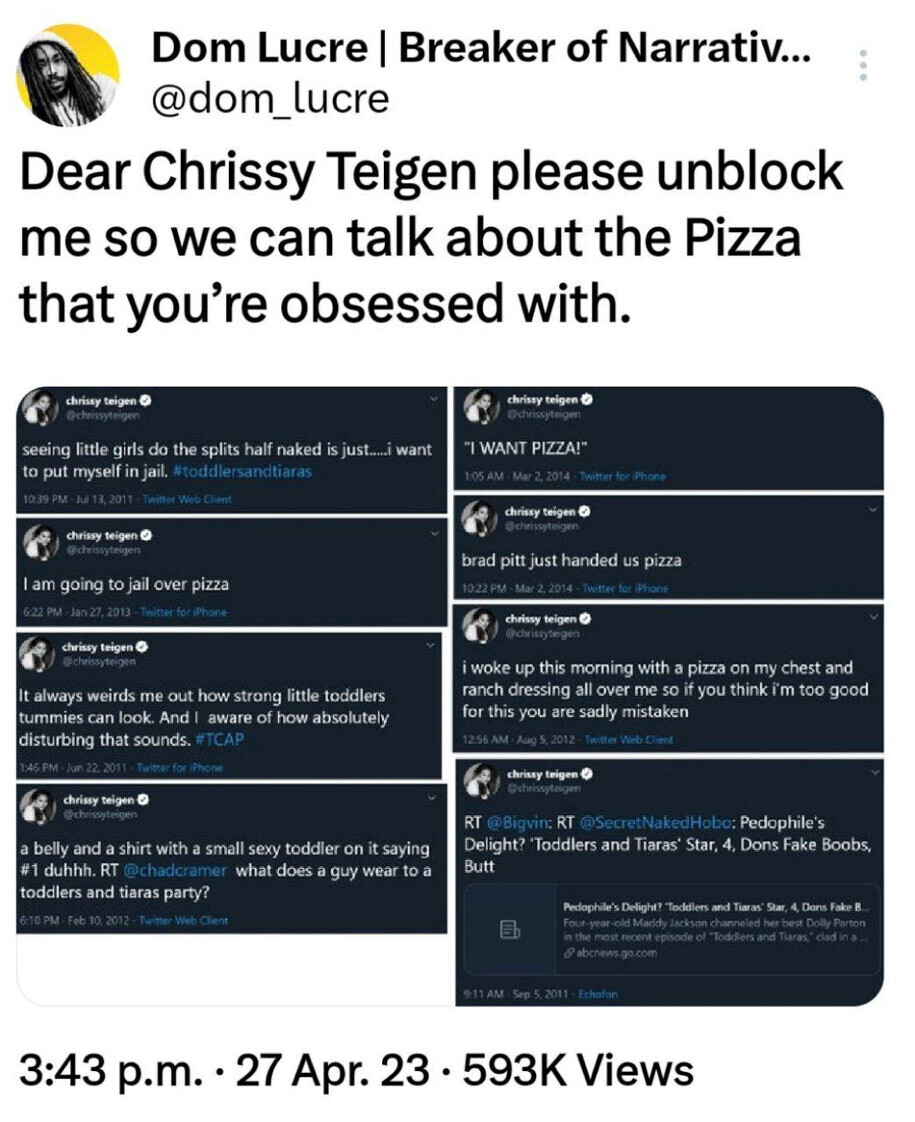Open the three-dot more options menu

point(864,65)
